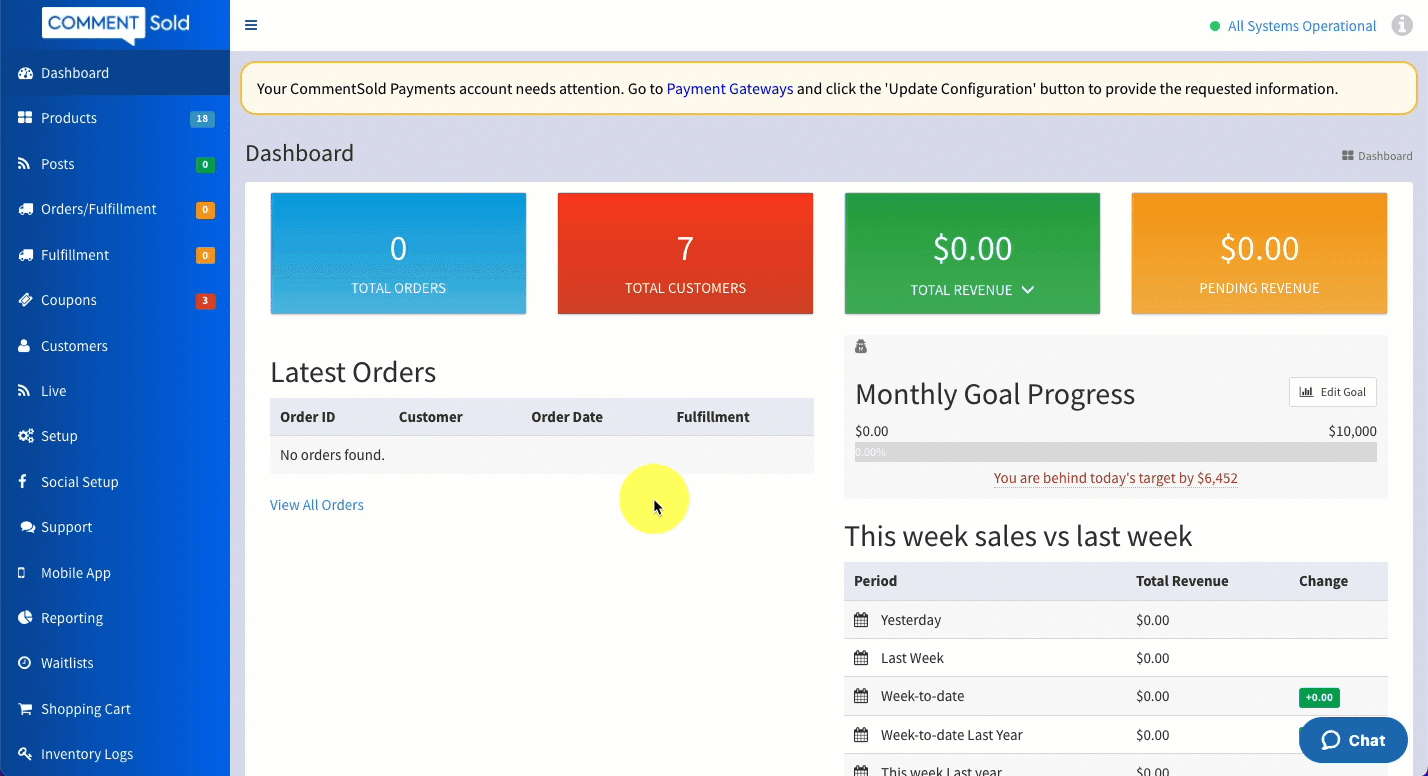Screen dimensions: 1428x776
Task: Click the Total Revenue column header
Action: click(x=1182, y=581)
